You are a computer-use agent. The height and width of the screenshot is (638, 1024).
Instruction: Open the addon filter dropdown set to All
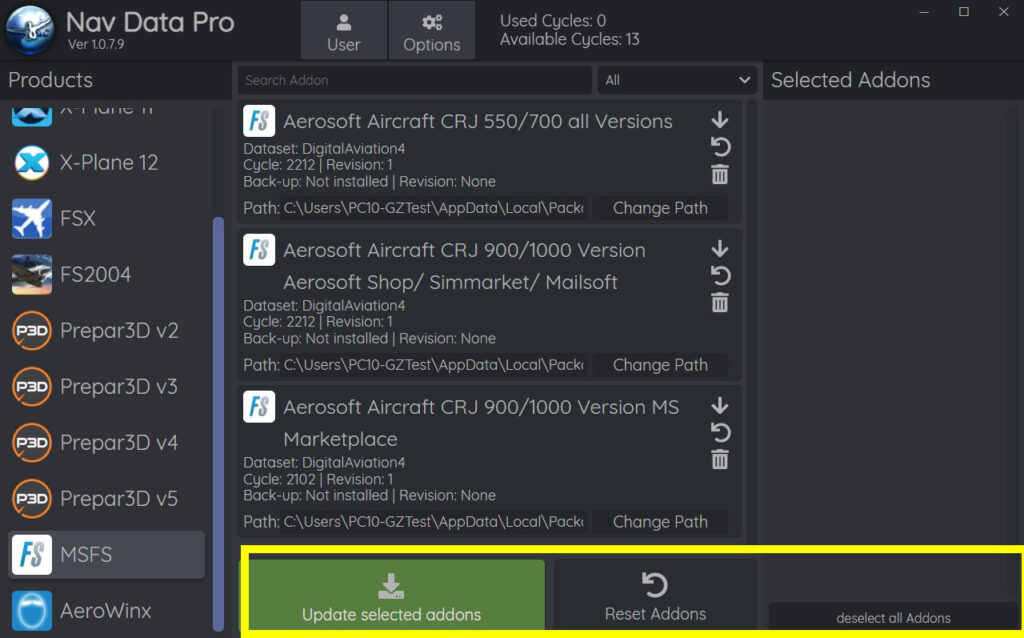(x=677, y=80)
